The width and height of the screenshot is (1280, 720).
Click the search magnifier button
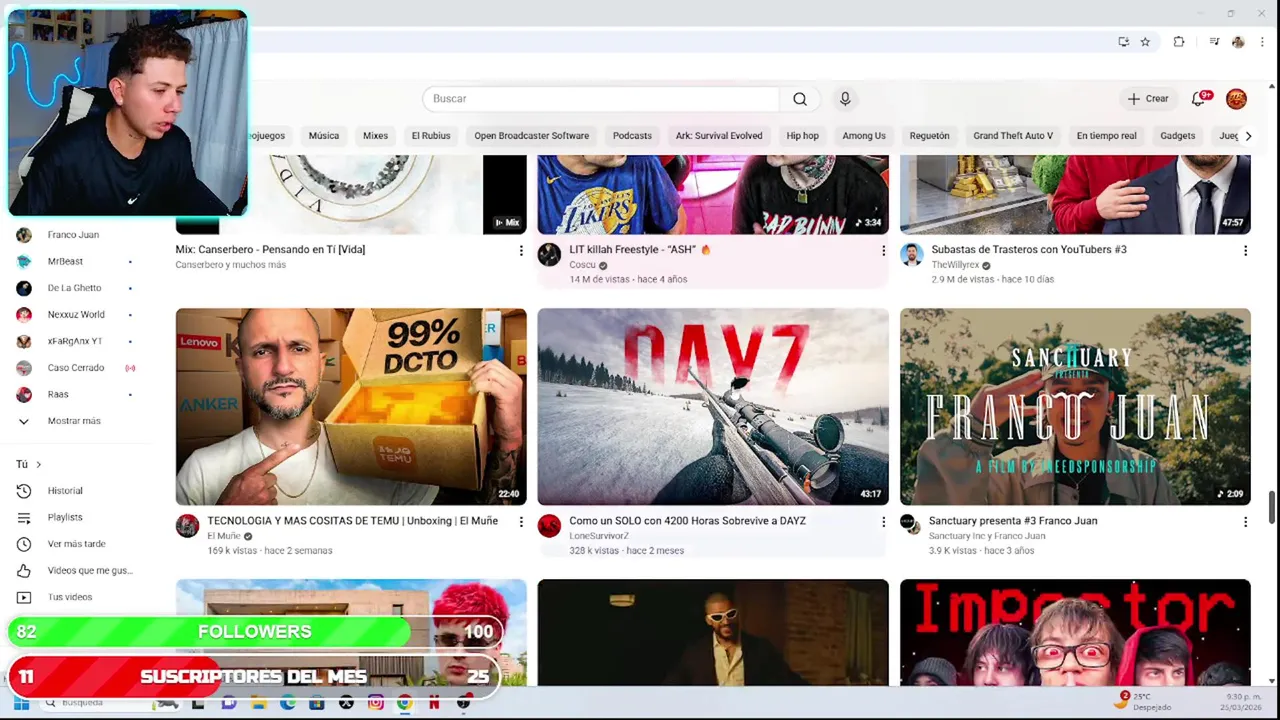pos(800,99)
